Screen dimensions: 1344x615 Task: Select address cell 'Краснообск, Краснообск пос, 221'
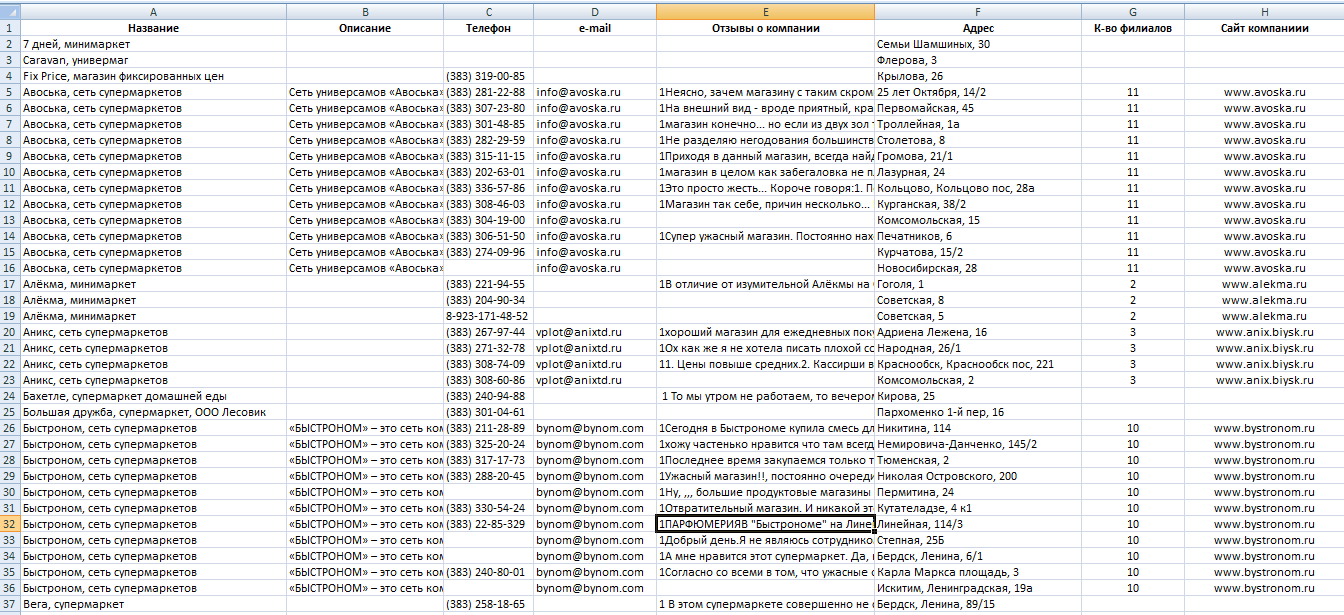977,364
